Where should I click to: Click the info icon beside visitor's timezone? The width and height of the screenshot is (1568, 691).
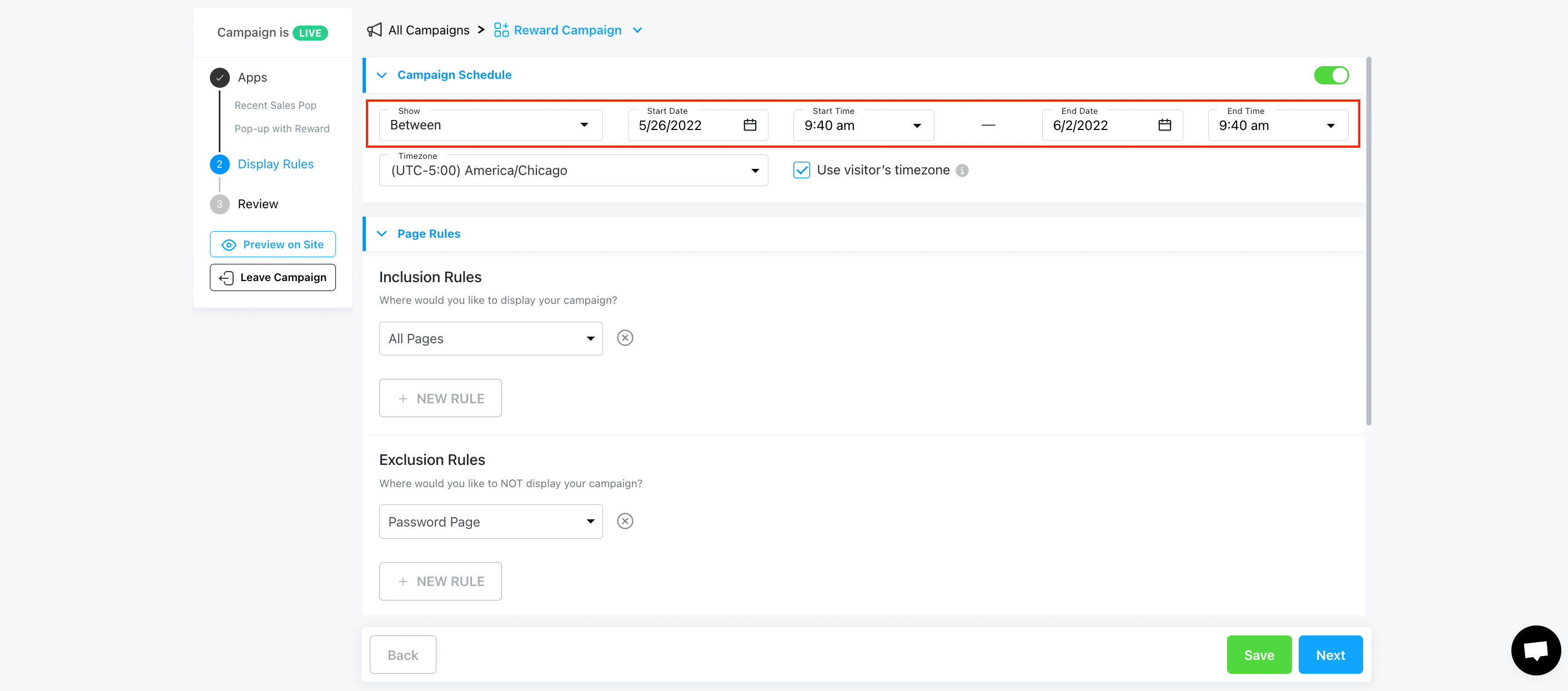pyautogui.click(x=962, y=171)
